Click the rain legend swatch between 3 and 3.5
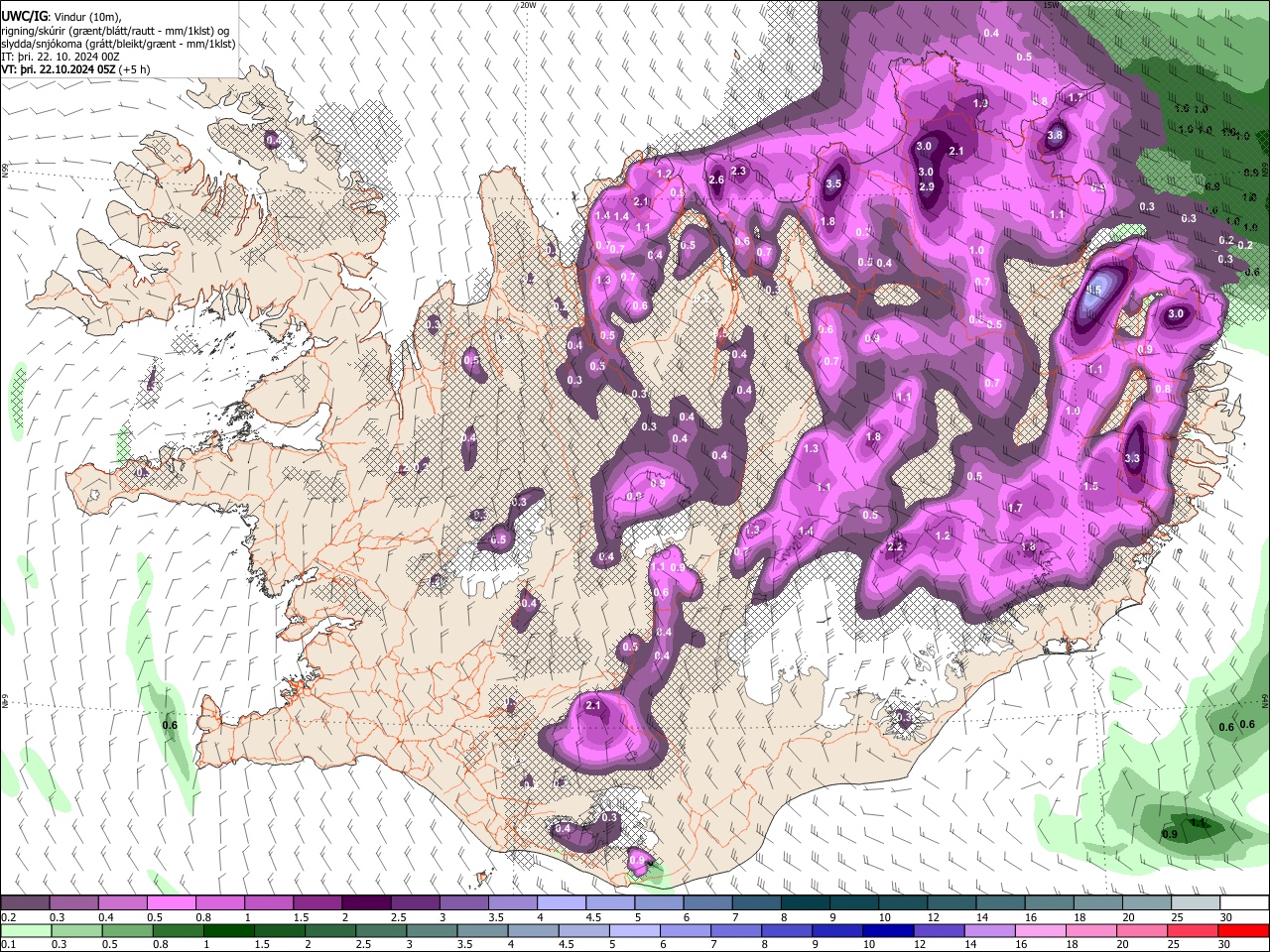Viewport: 1270px width, 952px height. point(432,930)
